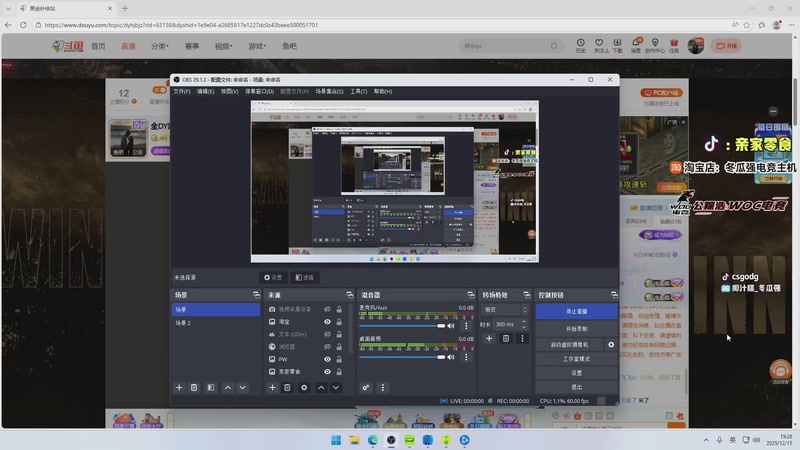The image size is (800, 450).
Task: Open virtual camera settings gear icon
Action: point(611,344)
